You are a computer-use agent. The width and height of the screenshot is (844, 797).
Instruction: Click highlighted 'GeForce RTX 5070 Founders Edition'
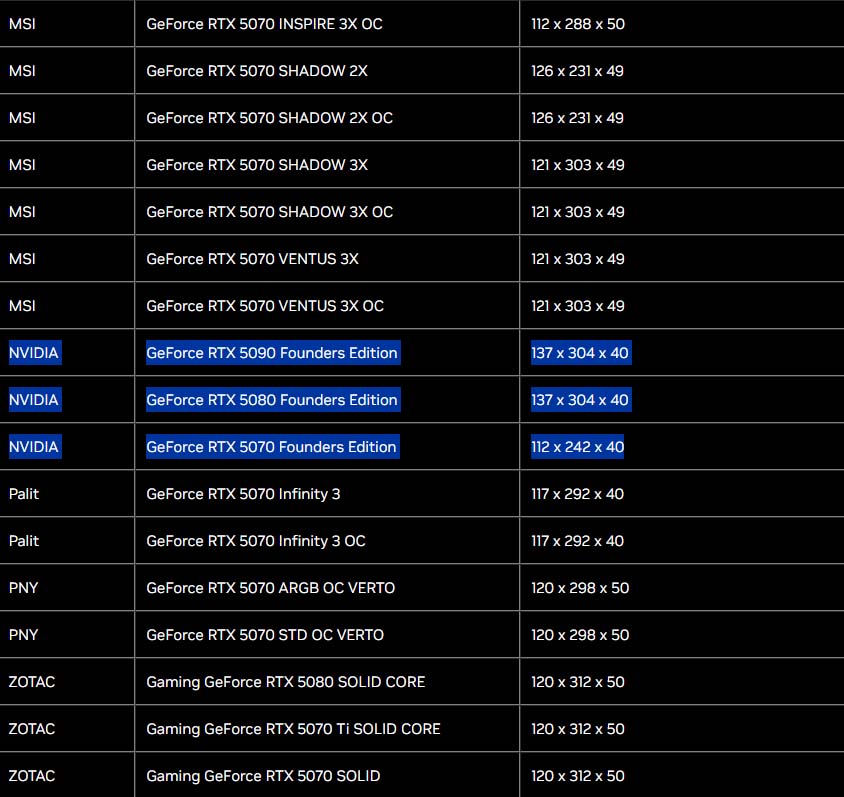(272, 447)
